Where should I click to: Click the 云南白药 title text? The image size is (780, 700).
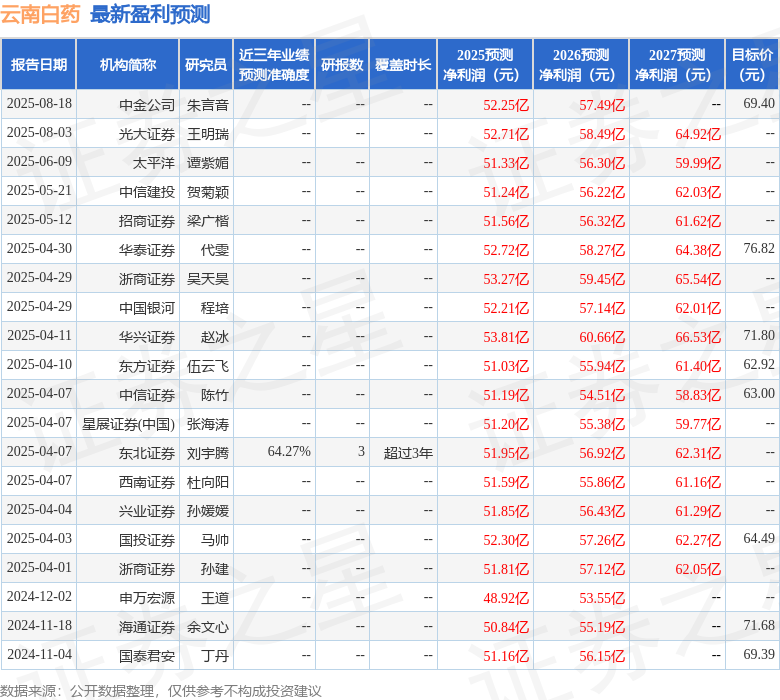pyautogui.click(x=40, y=14)
